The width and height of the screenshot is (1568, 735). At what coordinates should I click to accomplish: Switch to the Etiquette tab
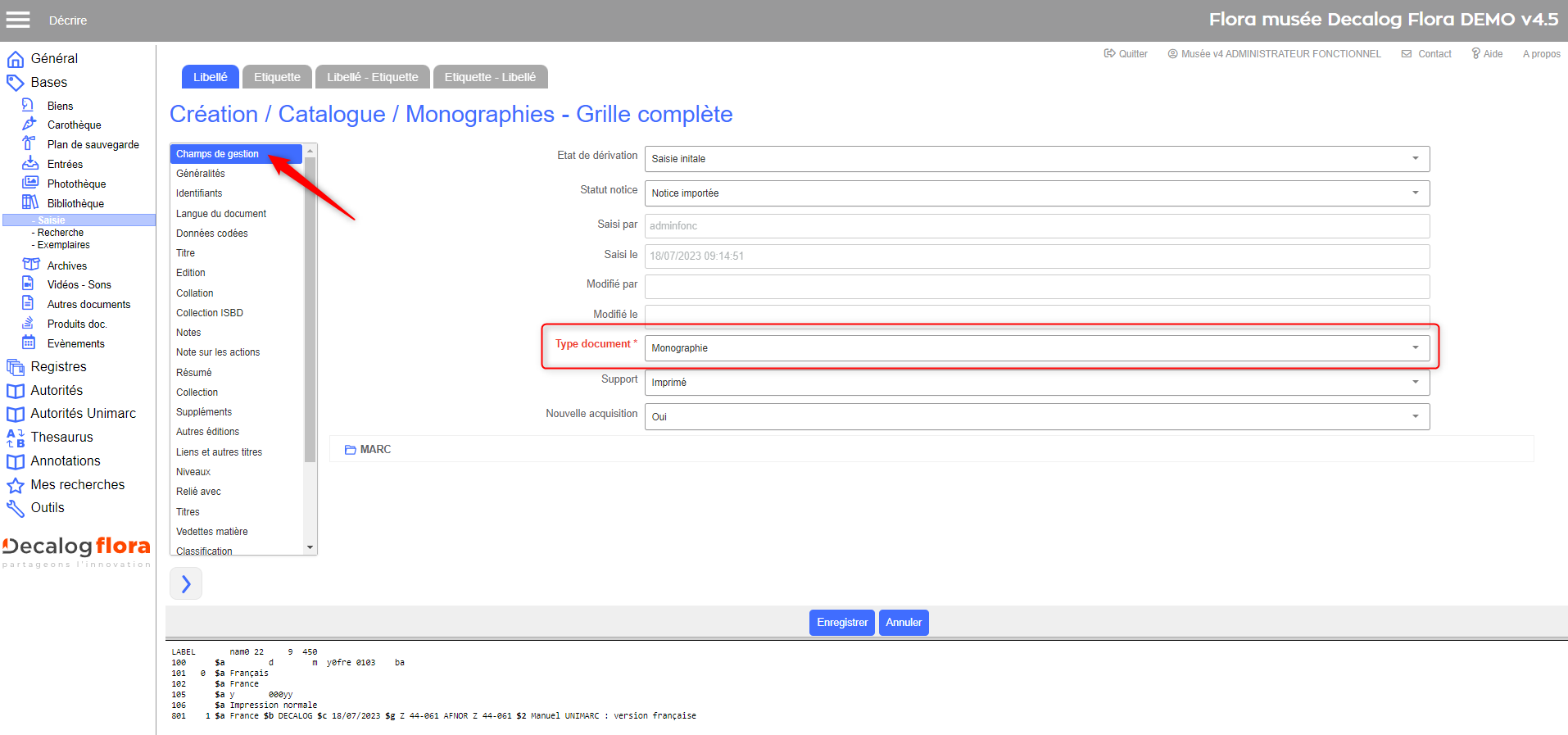277,77
